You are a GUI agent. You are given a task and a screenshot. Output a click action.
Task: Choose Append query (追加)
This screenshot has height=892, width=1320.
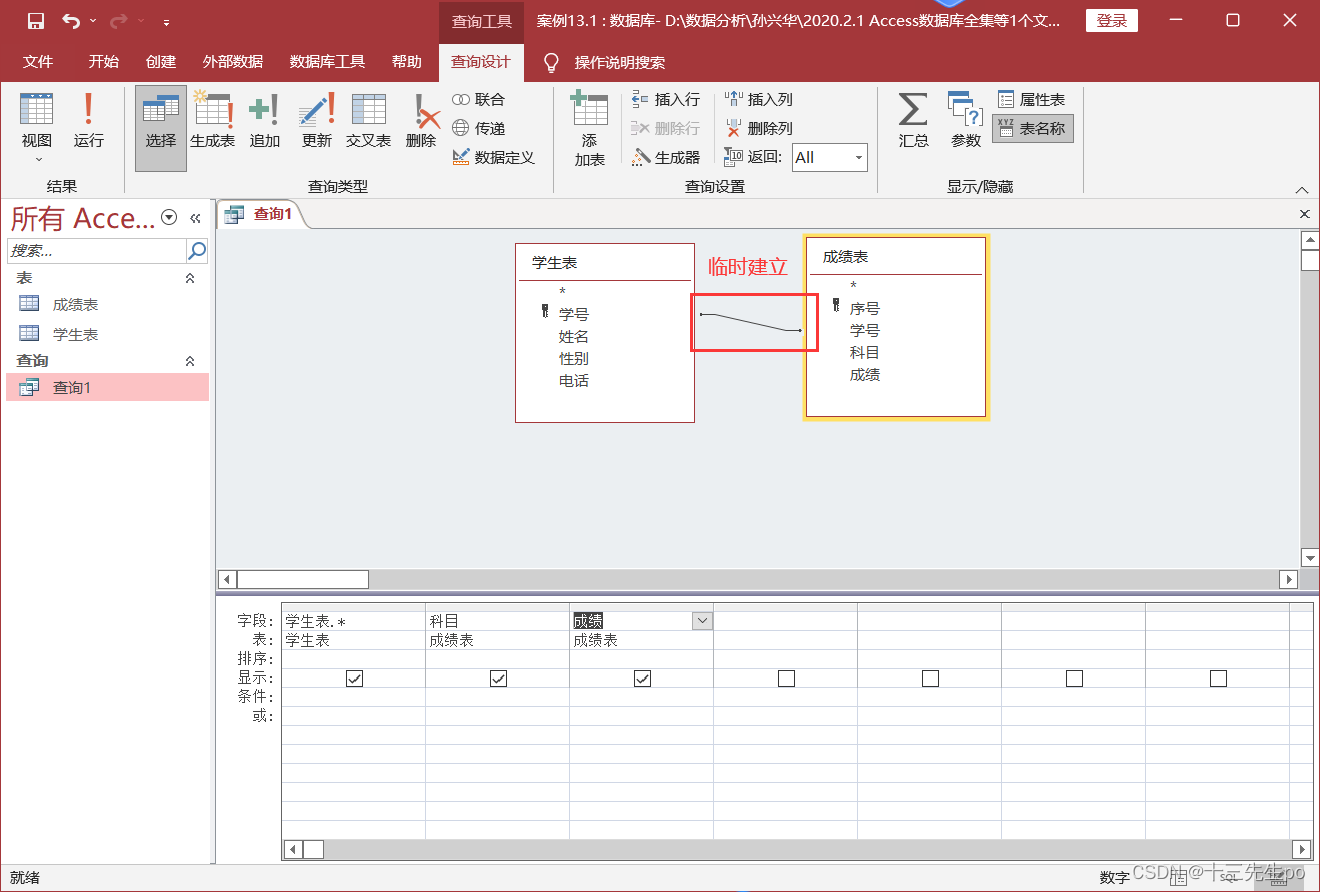tap(264, 121)
